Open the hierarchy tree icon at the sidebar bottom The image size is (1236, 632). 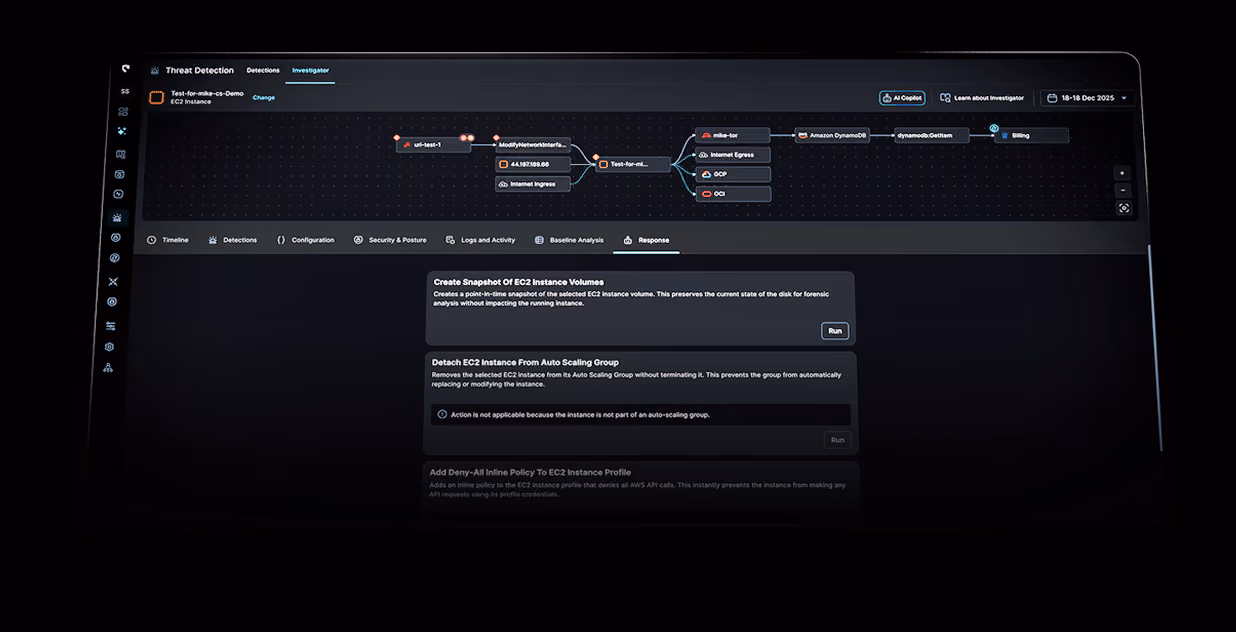108,368
